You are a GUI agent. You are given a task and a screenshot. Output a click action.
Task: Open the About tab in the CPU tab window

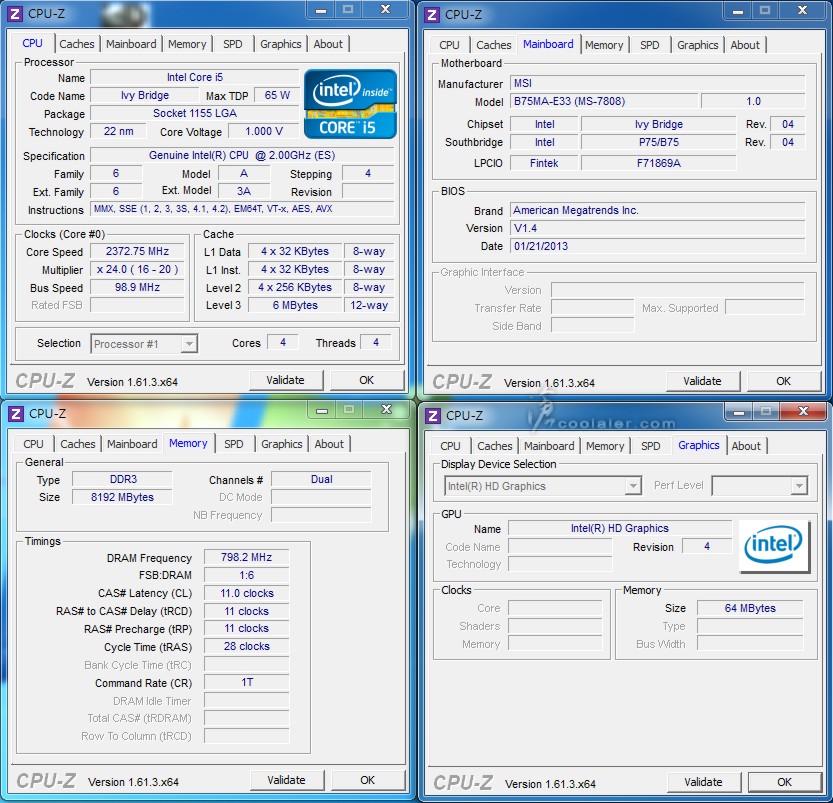point(328,44)
